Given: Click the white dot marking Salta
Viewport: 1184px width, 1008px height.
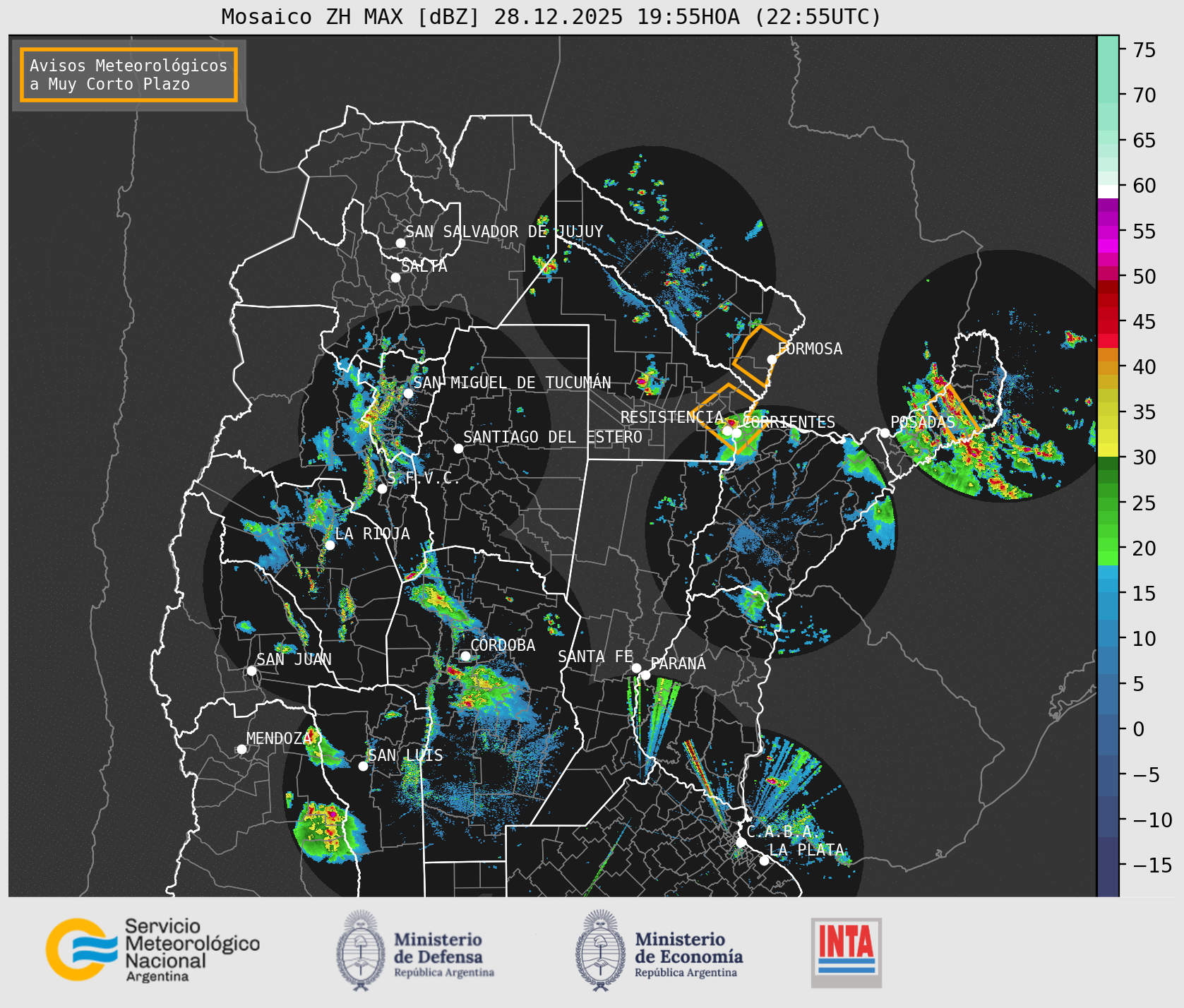Looking at the screenshot, I should [396, 277].
